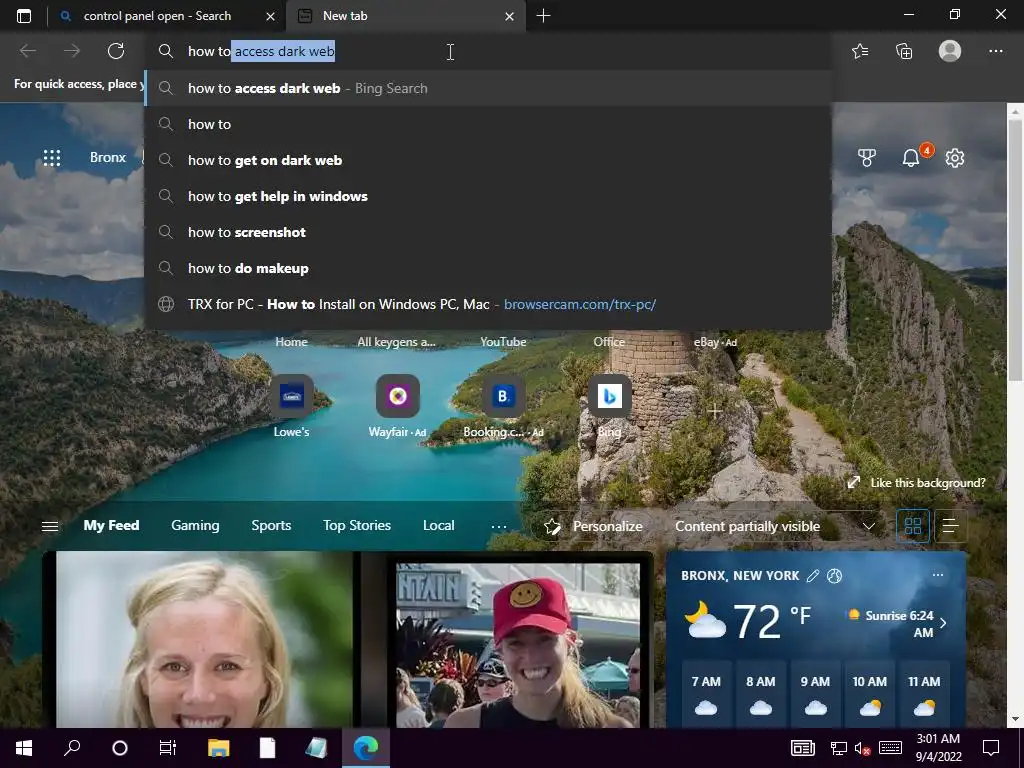Open red cap woman news story thumbnail

[518, 645]
